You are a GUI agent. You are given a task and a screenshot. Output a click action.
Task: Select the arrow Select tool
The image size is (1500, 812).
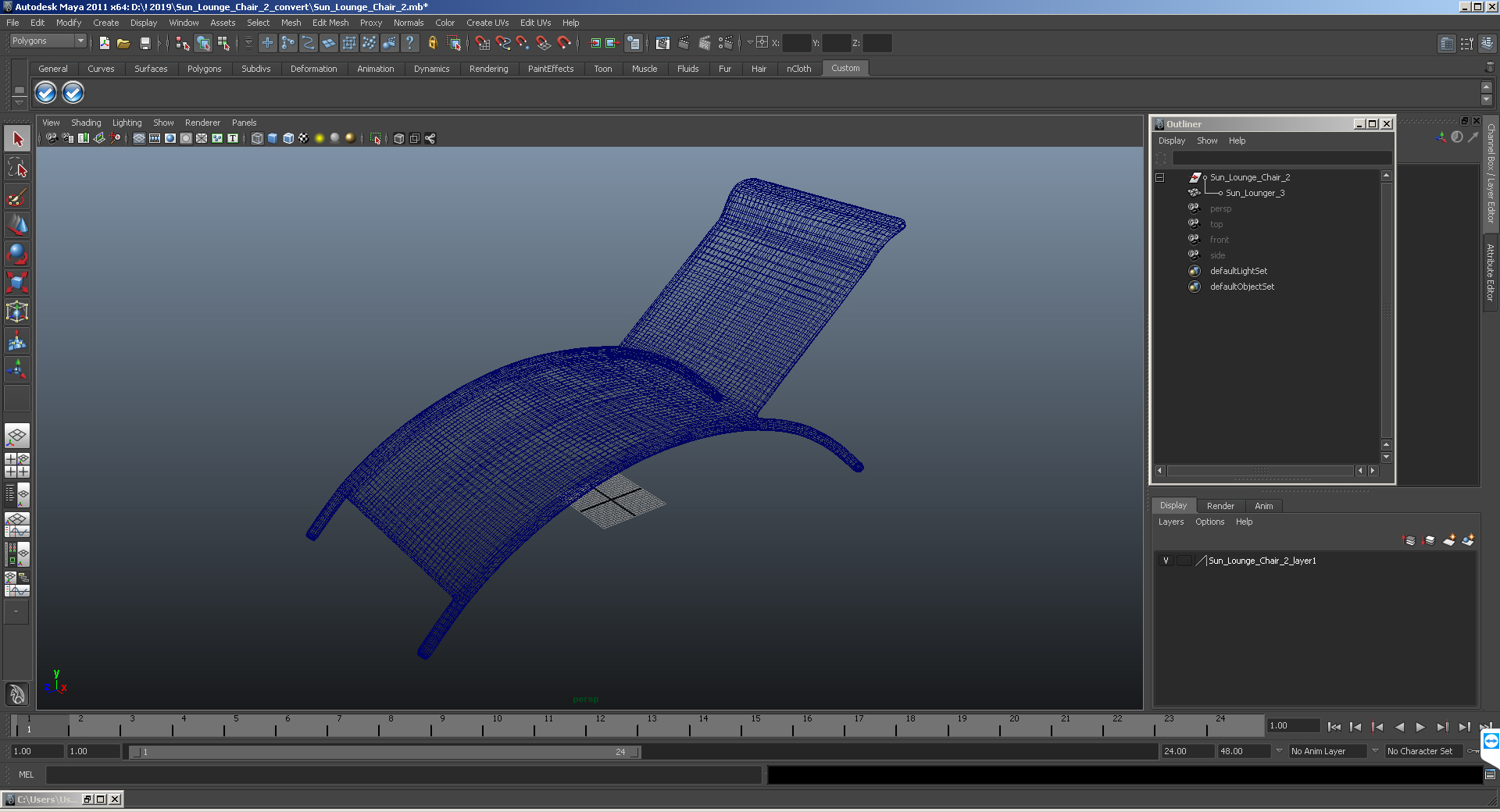coord(17,140)
